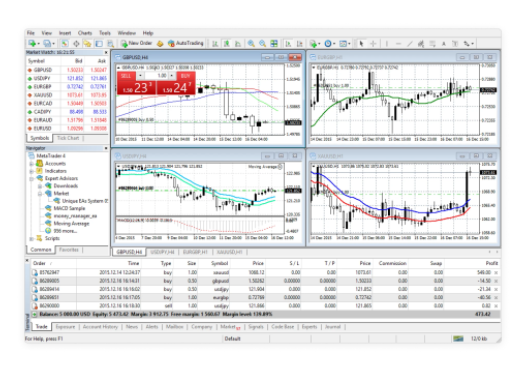
Task: Tile chart windows with toolbar icon
Action: [x=274, y=43]
